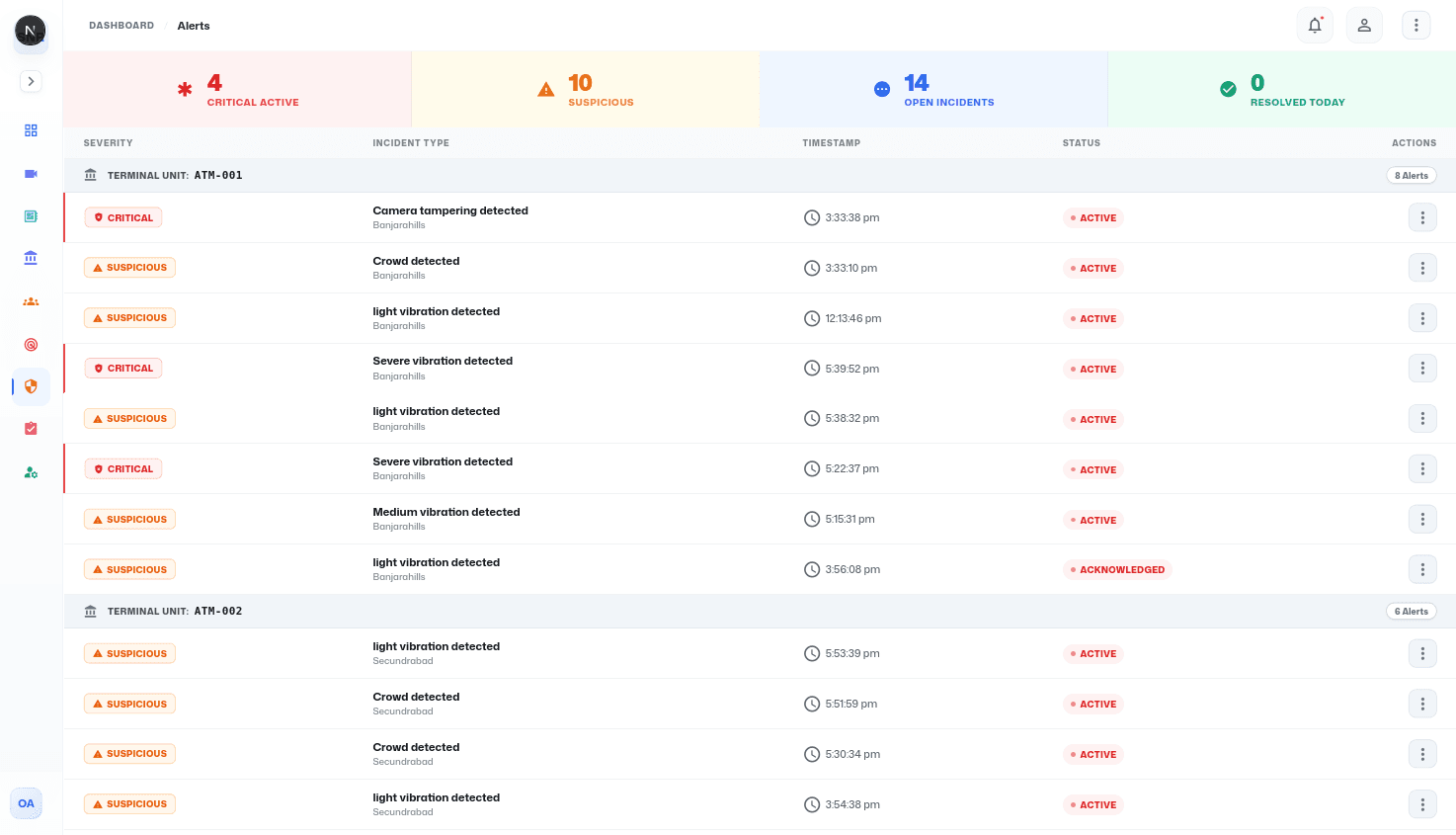This screenshot has width=1456, height=835.
Task: Click the OA user avatar at bottom
Action: point(27,803)
